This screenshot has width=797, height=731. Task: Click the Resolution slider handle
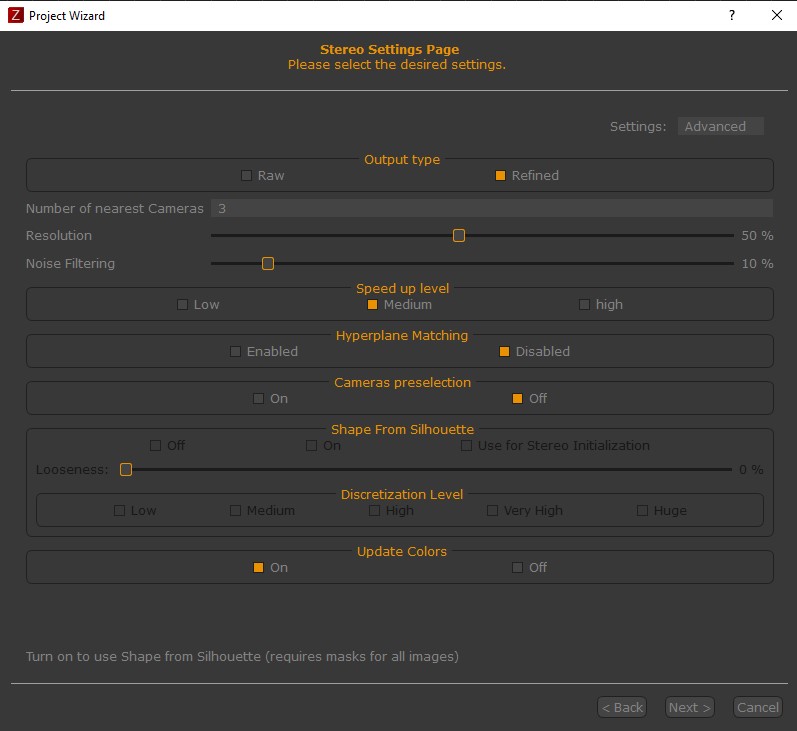click(459, 236)
